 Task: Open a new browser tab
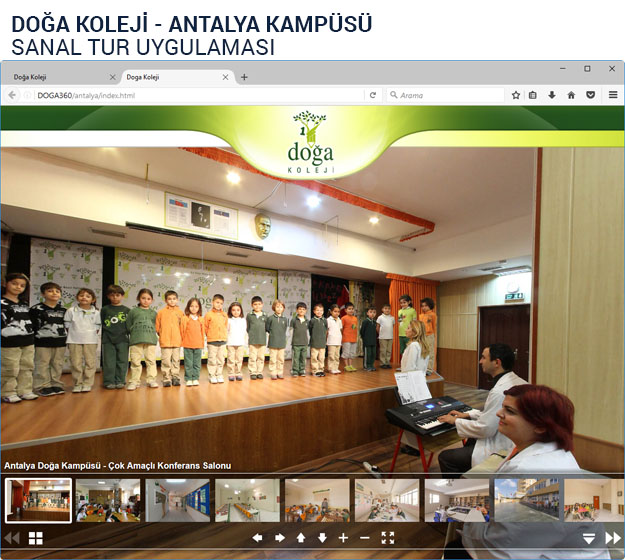(244, 77)
